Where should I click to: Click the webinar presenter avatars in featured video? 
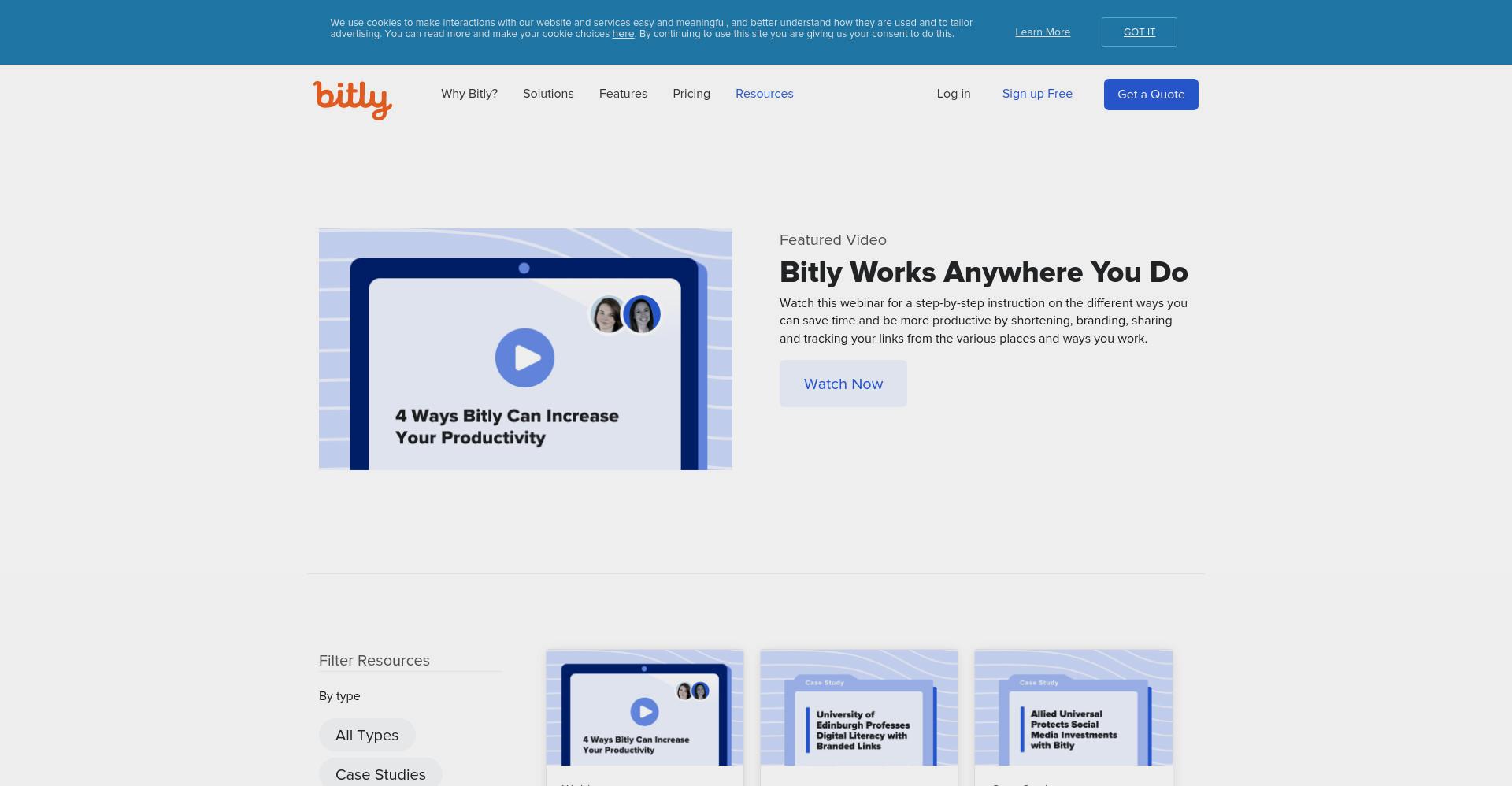[x=625, y=314]
